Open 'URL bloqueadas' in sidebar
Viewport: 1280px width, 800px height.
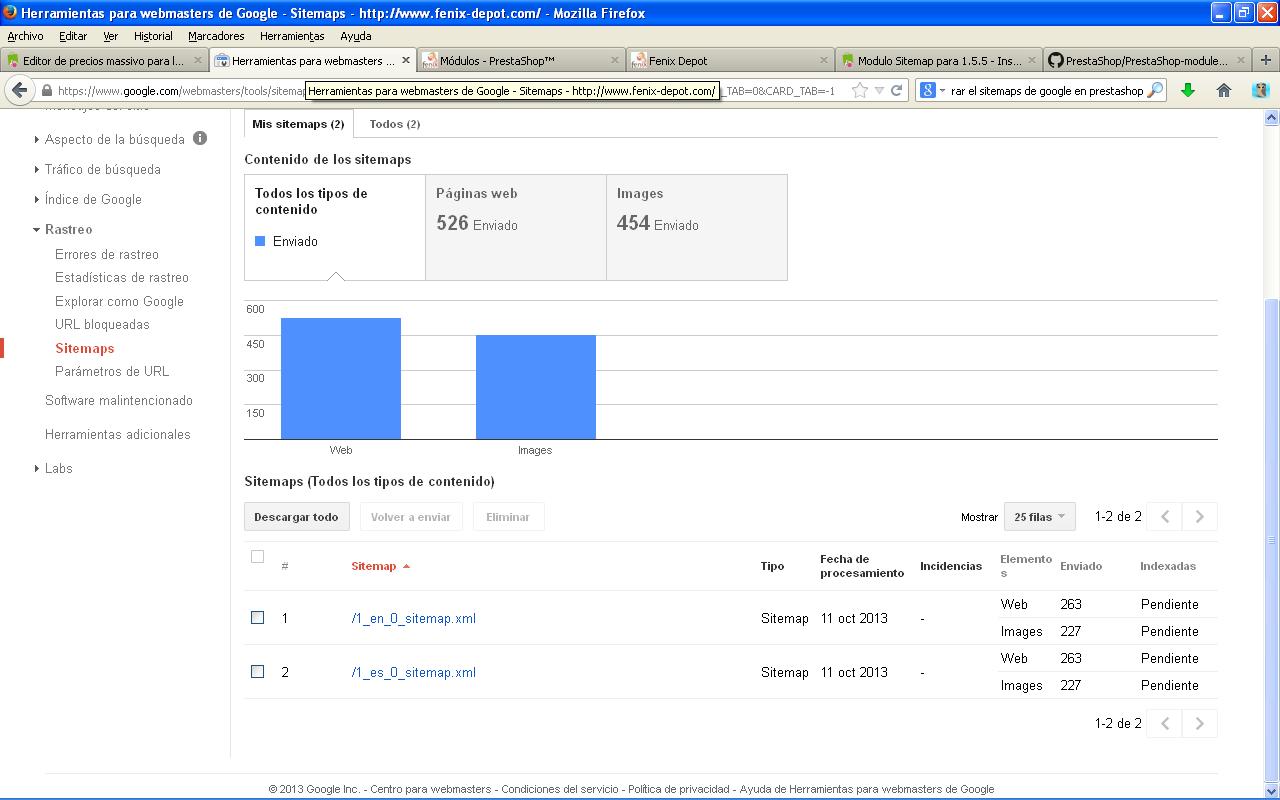[102, 325]
